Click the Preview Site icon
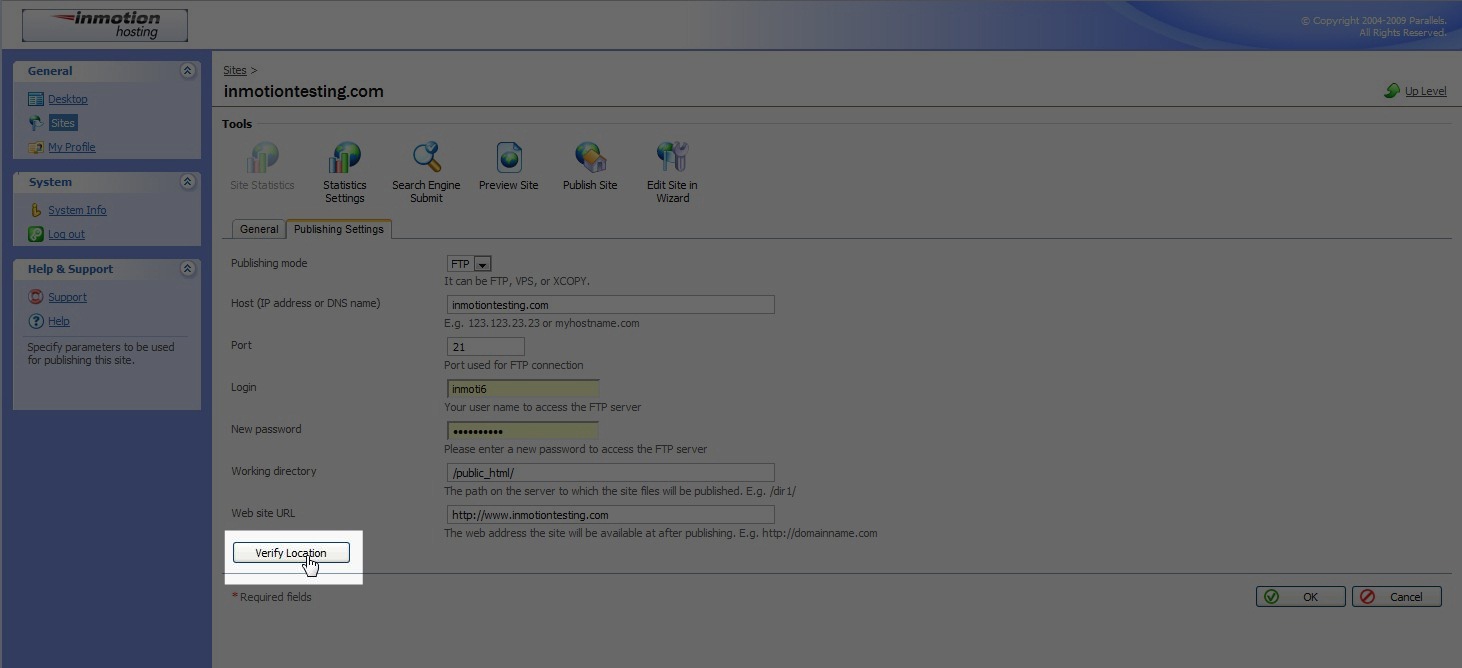This screenshot has width=1462, height=668. tap(509, 157)
